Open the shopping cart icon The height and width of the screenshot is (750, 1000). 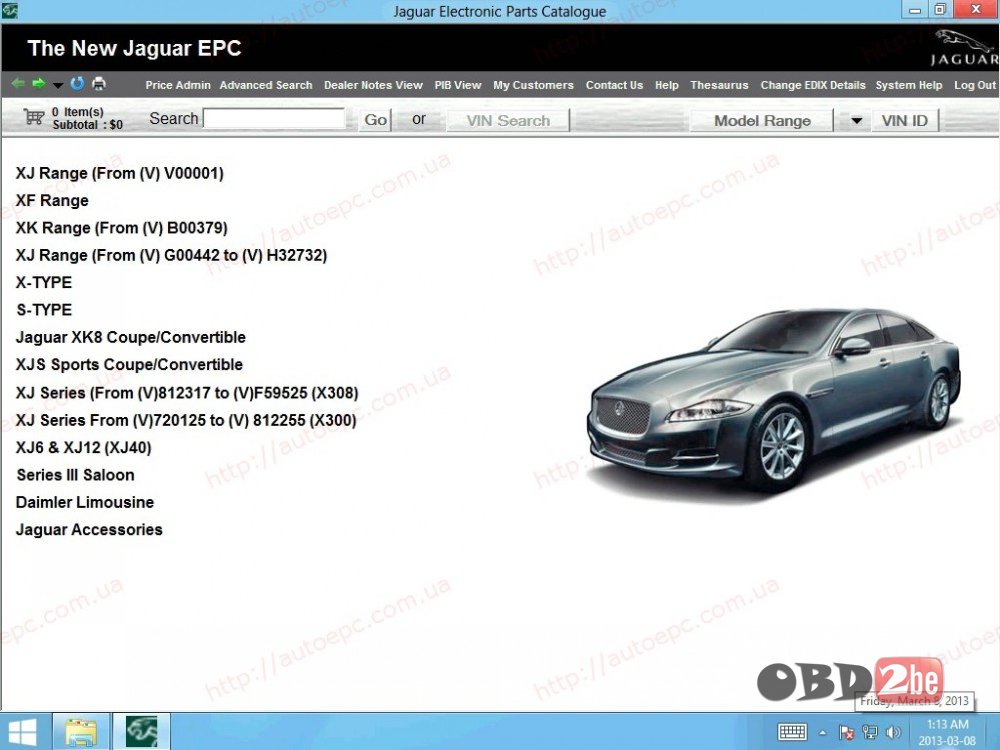pyautogui.click(x=34, y=117)
